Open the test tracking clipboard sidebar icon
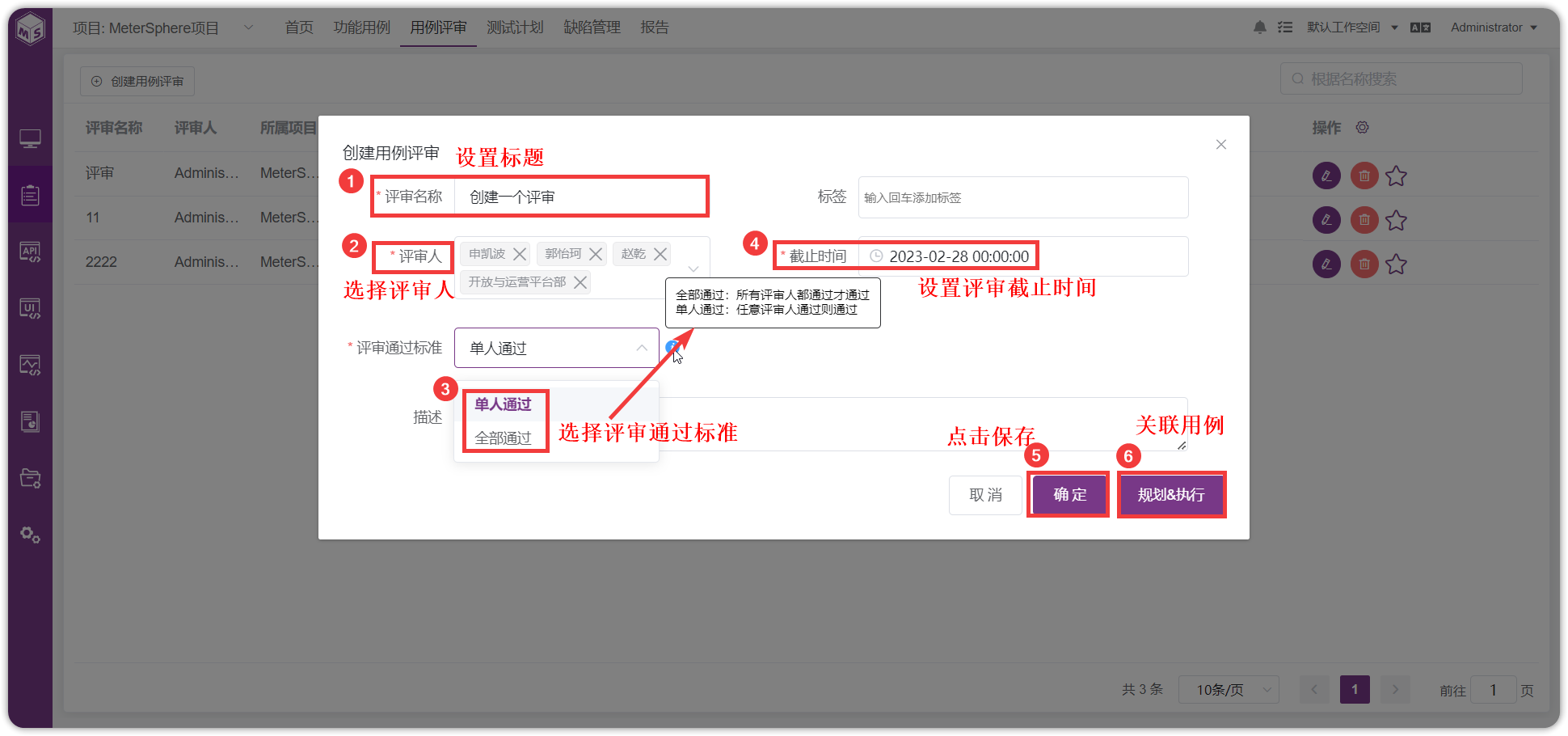 pyautogui.click(x=31, y=195)
